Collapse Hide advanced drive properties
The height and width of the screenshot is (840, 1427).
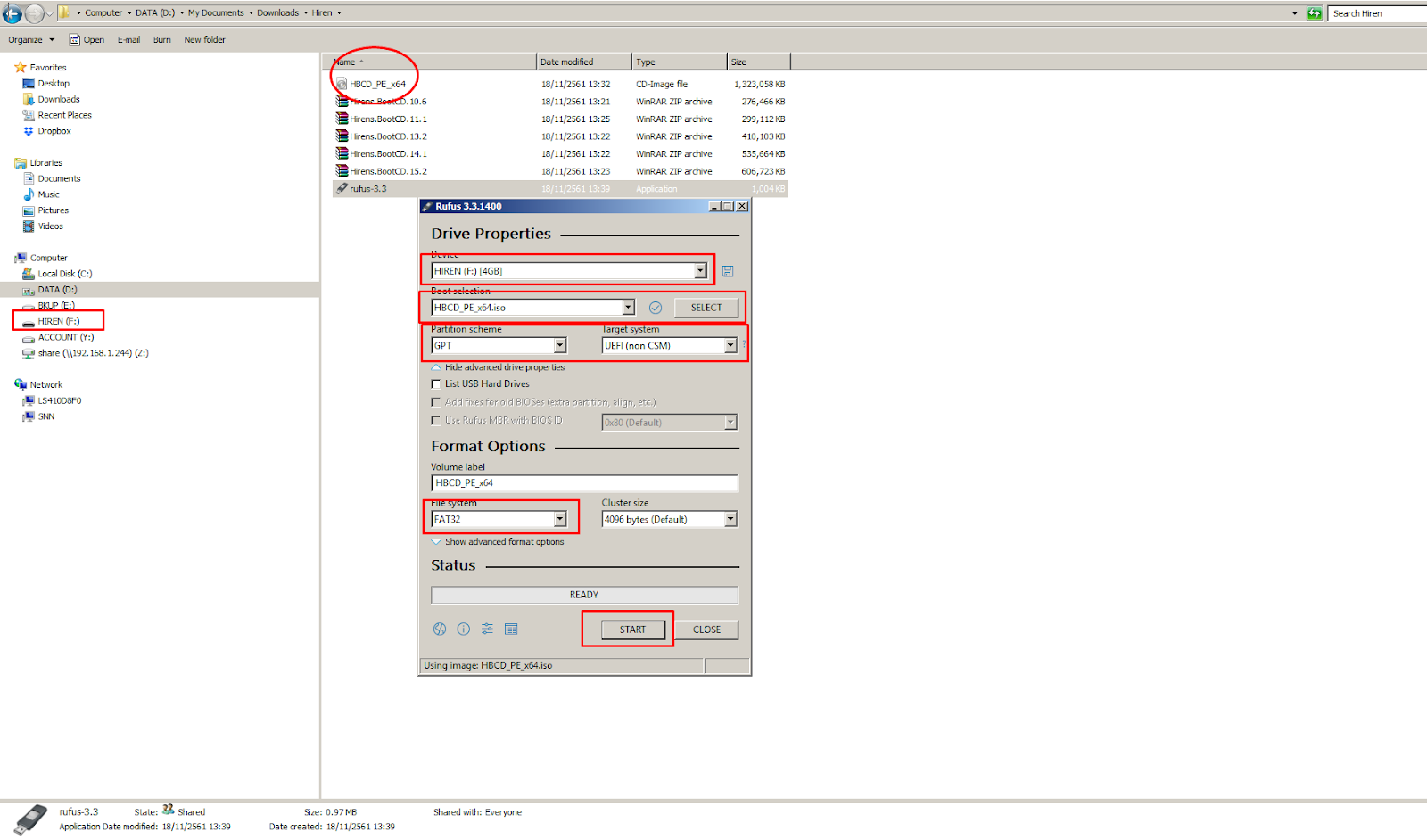pyautogui.click(x=498, y=367)
